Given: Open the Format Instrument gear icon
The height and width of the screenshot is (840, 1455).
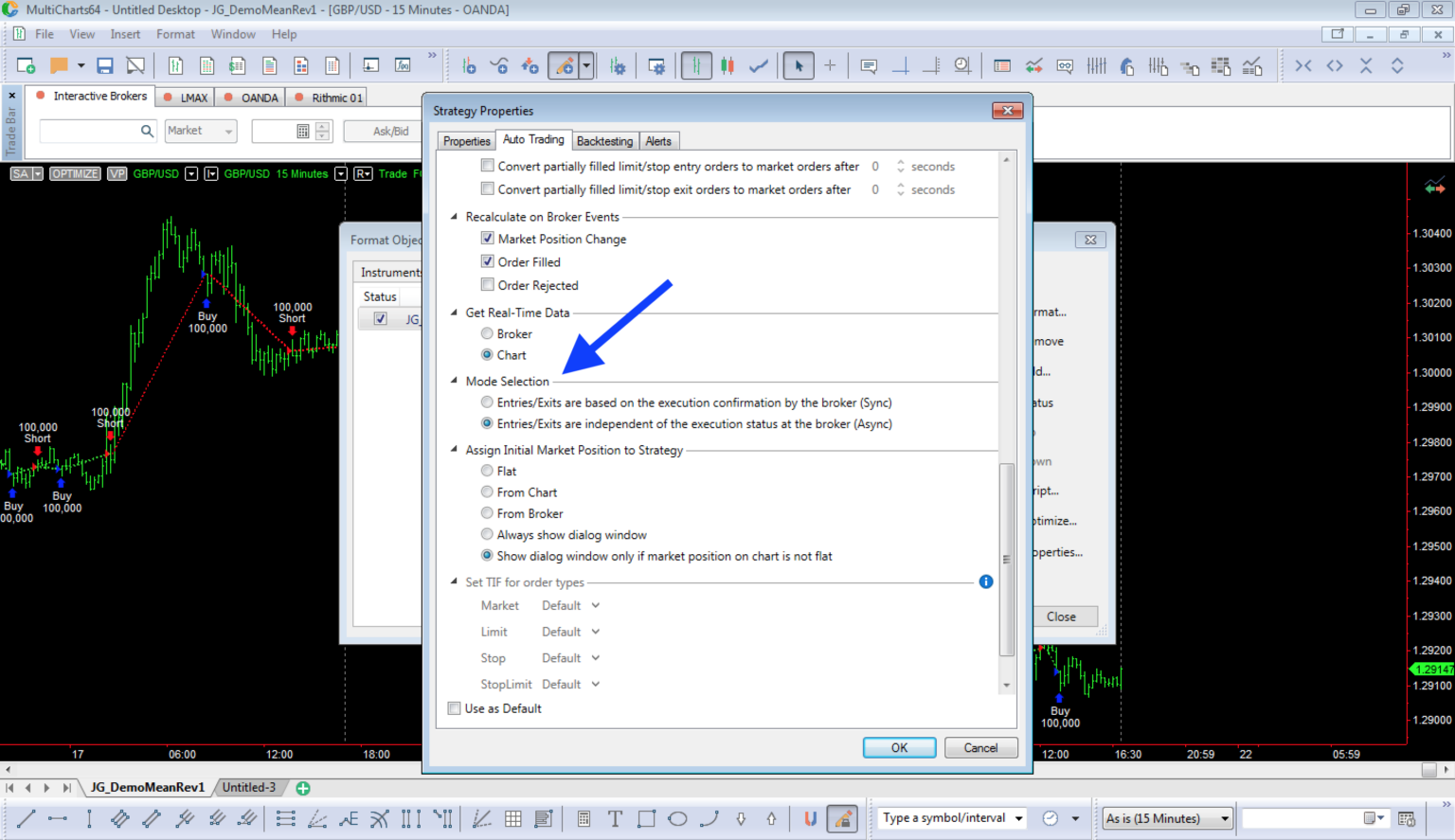Looking at the screenshot, I should (619, 65).
